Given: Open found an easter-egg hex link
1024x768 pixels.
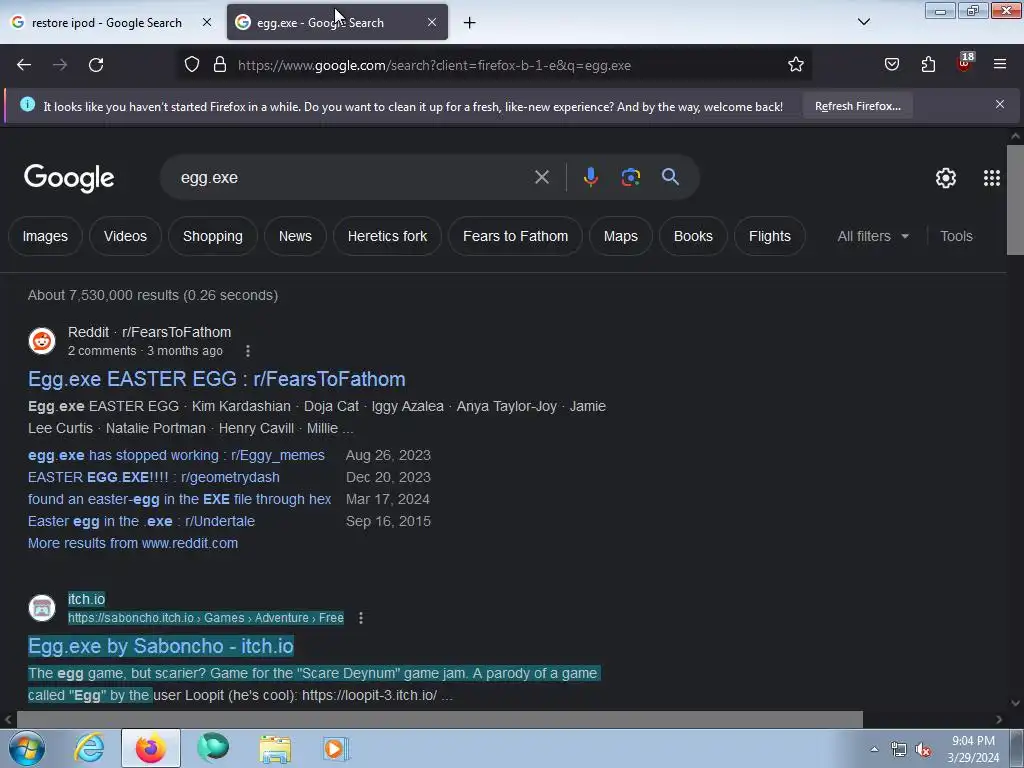Looking at the screenshot, I should click(x=180, y=500).
